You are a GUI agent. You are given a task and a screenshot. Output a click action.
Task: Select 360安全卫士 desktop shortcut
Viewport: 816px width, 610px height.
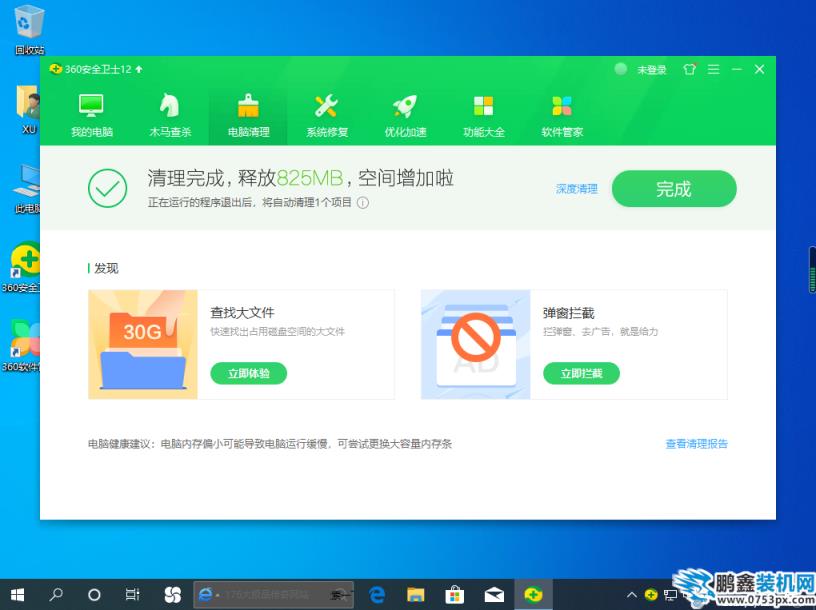coord(21,268)
